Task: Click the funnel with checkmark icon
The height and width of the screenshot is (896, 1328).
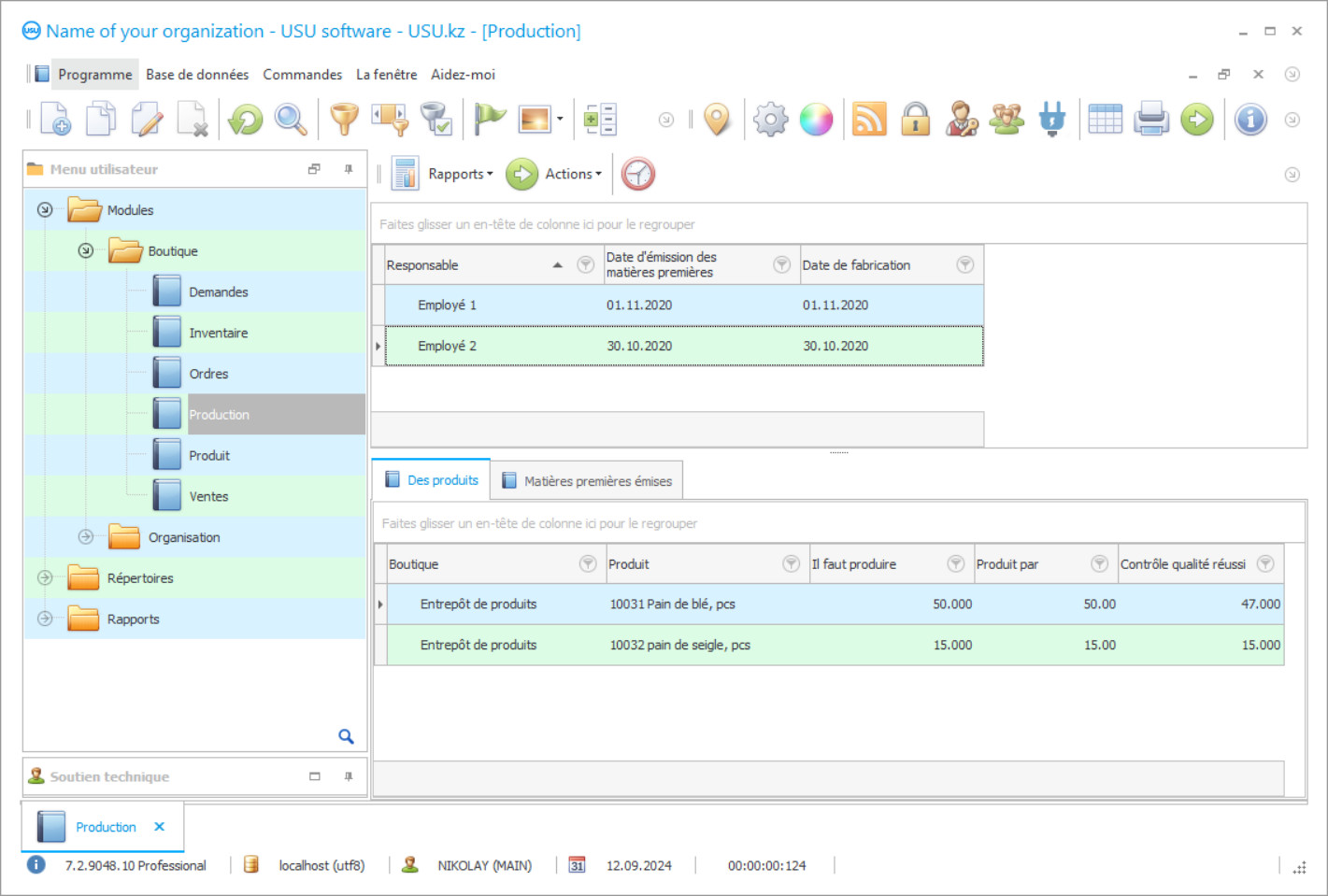Action: point(436,119)
